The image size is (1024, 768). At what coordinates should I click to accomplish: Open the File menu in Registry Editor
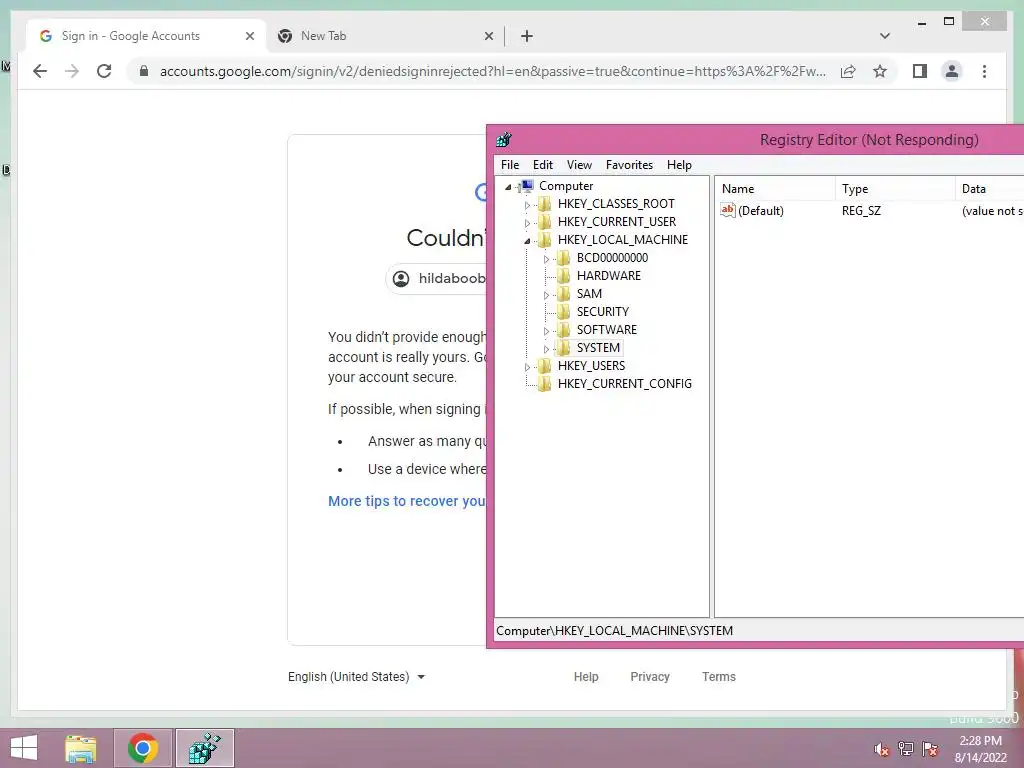(510, 165)
